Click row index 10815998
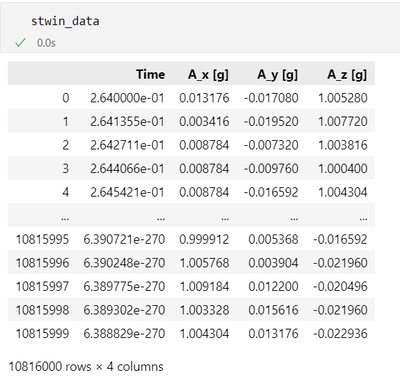 point(43,310)
